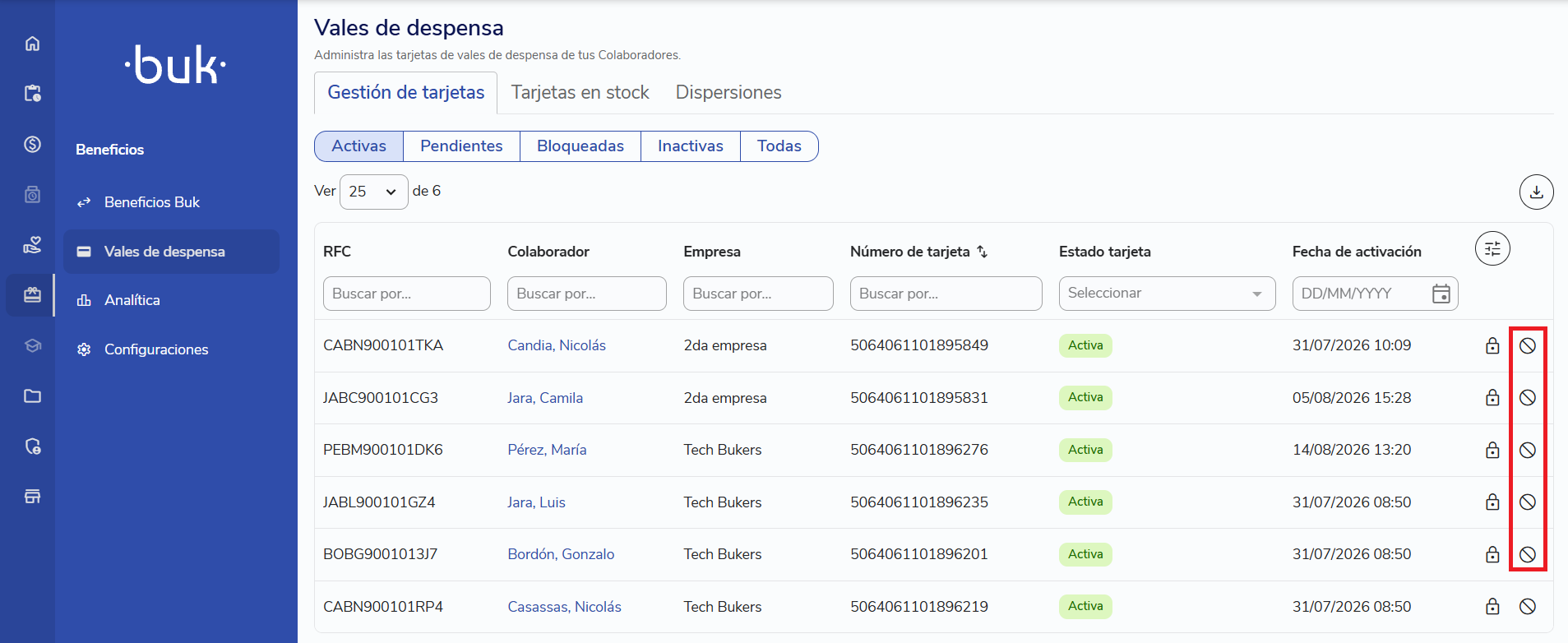
Task: Open the gift box Beneficios sidebar icon
Action: coord(32,295)
